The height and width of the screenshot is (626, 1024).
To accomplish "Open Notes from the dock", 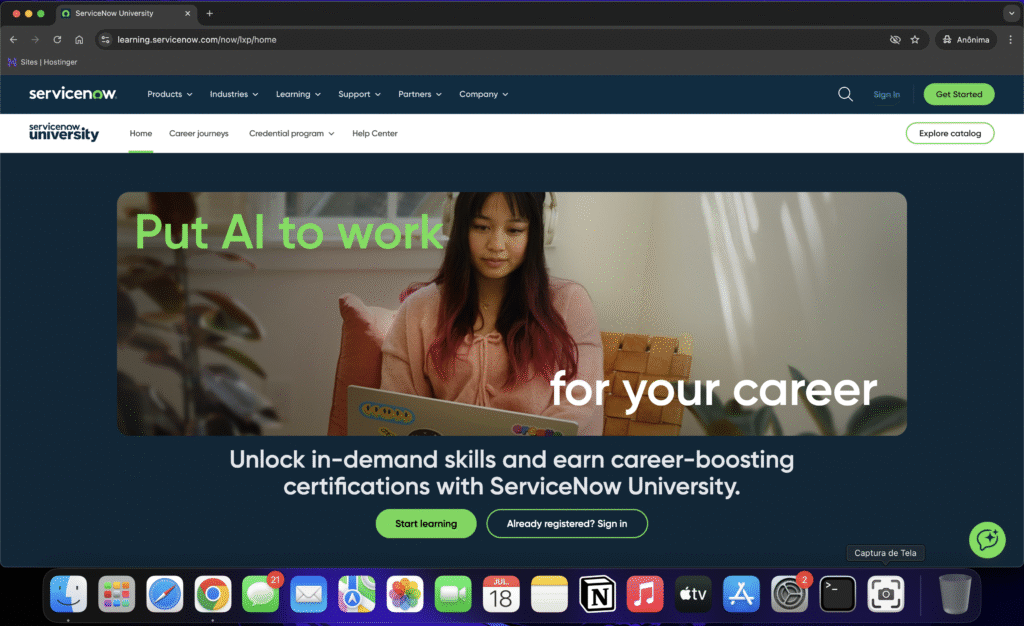I will tap(549, 594).
